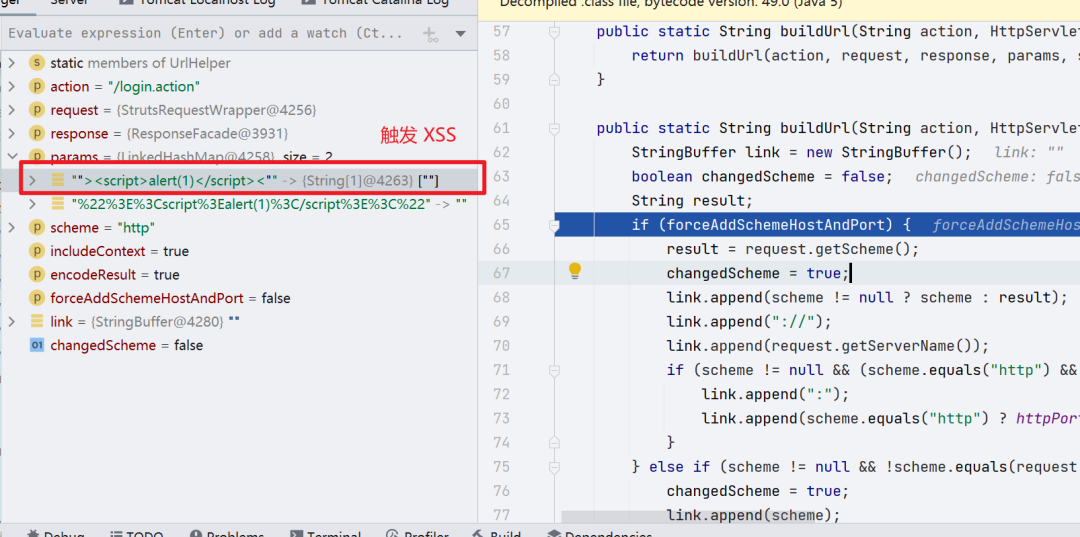This screenshot has width=1080, height=537.
Task: Click the parameter icon beside includeContext
Action: (x=37, y=251)
